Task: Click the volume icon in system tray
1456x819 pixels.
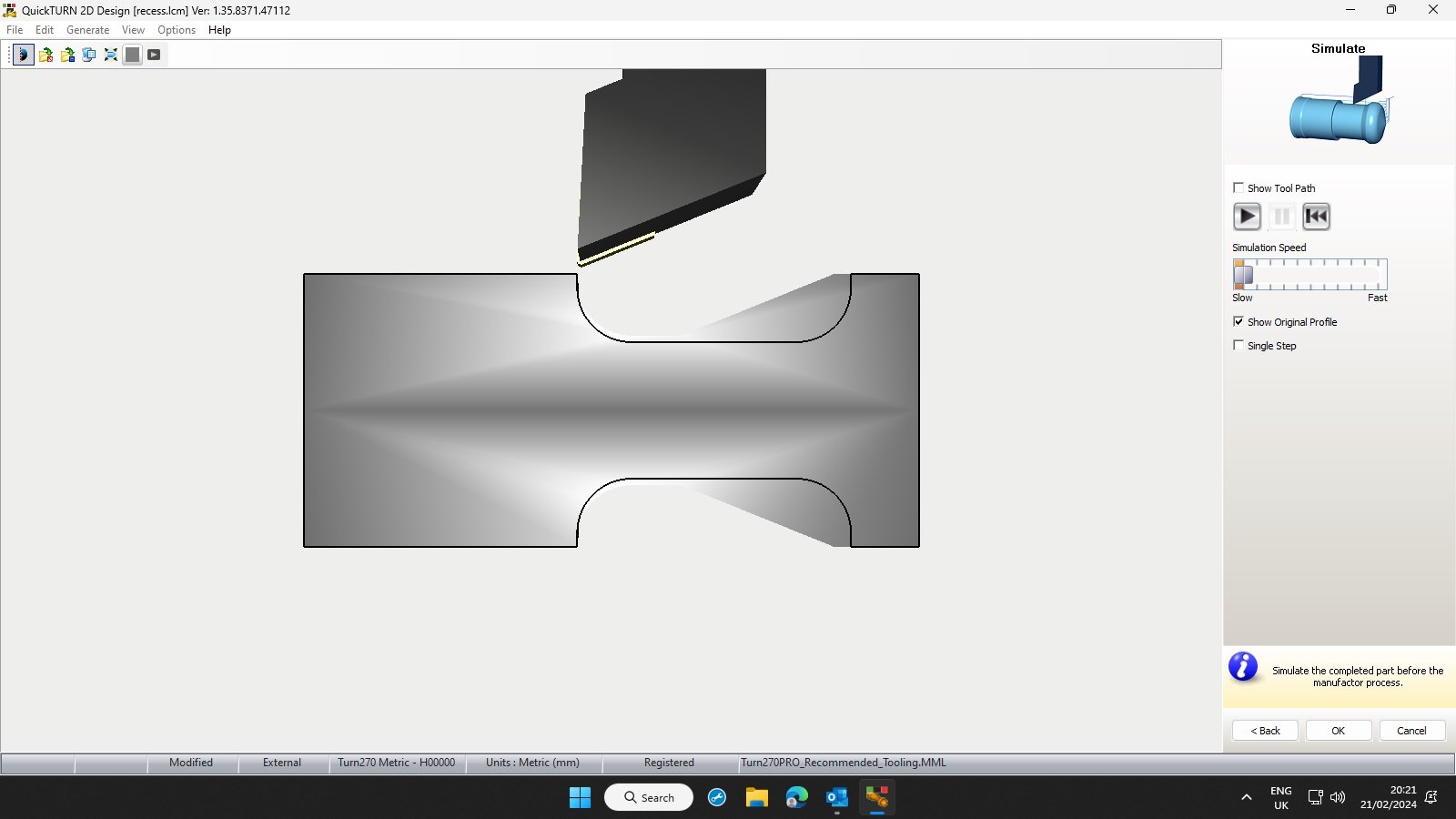Action: (x=1338, y=797)
